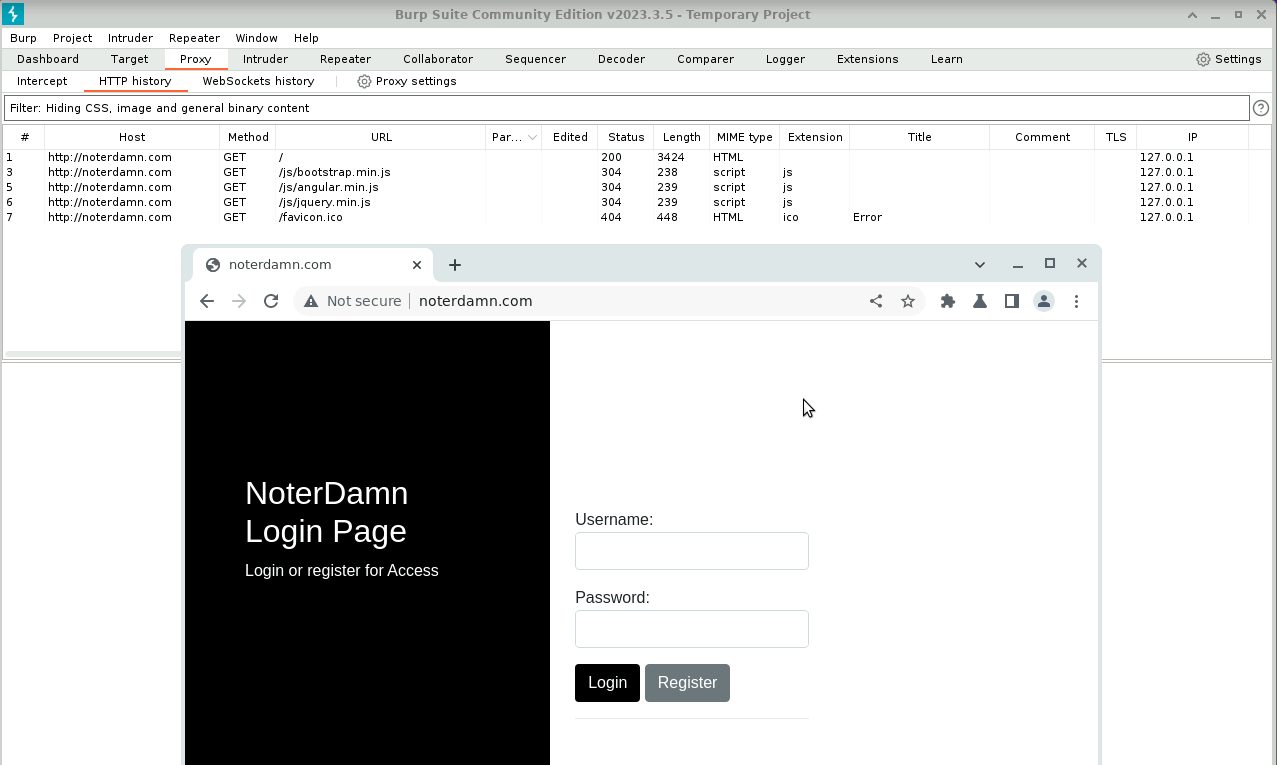The width and height of the screenshot is (1277, 765).
Task: Toggle the browser side panel icon
Action: click(1012, 301)
